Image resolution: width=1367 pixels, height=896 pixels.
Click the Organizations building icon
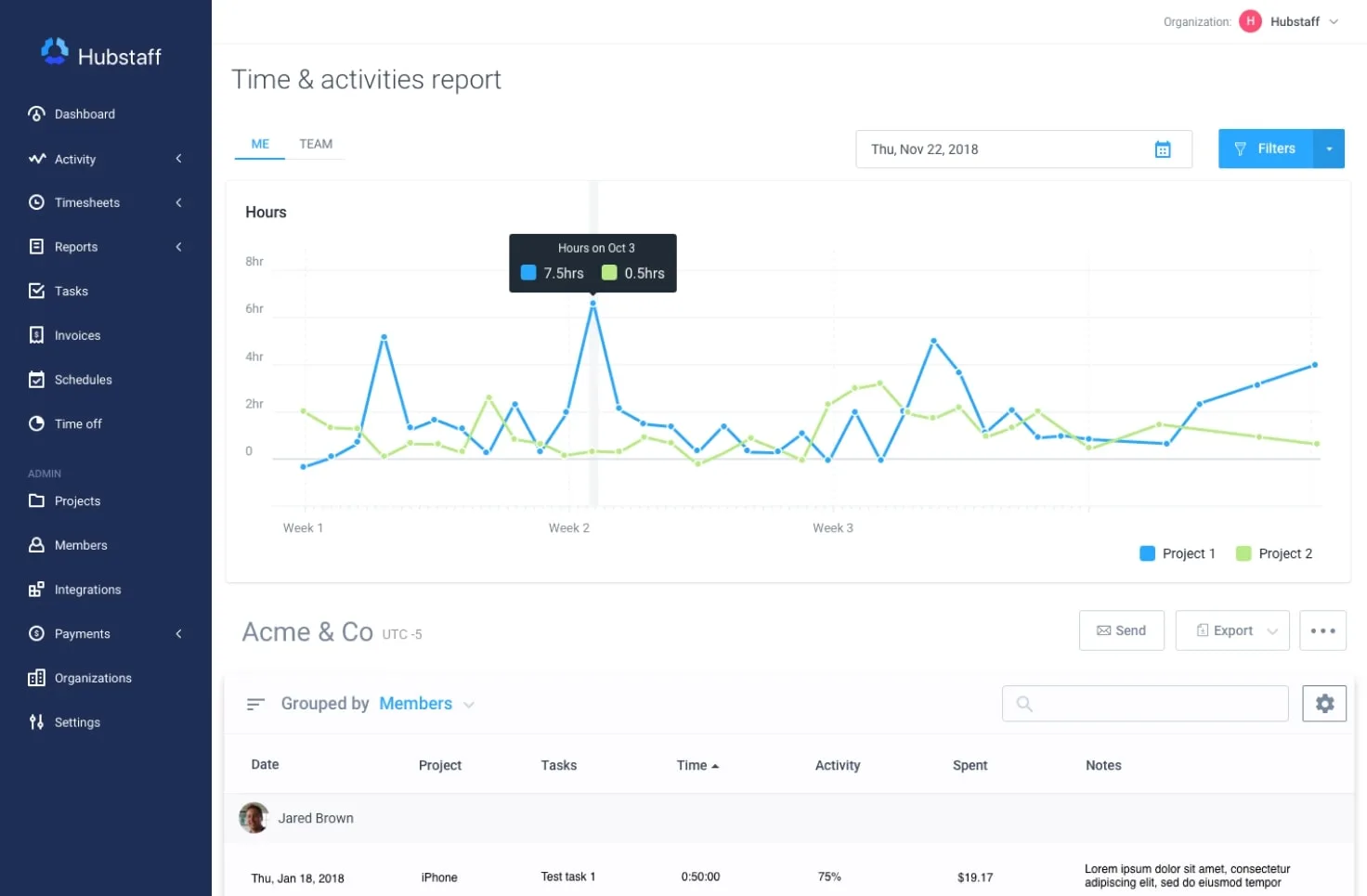click(x=36, y=678)
